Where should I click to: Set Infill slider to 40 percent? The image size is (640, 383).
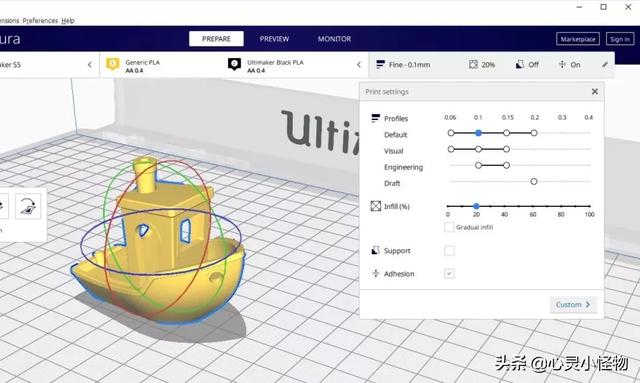tap(504, 206)
